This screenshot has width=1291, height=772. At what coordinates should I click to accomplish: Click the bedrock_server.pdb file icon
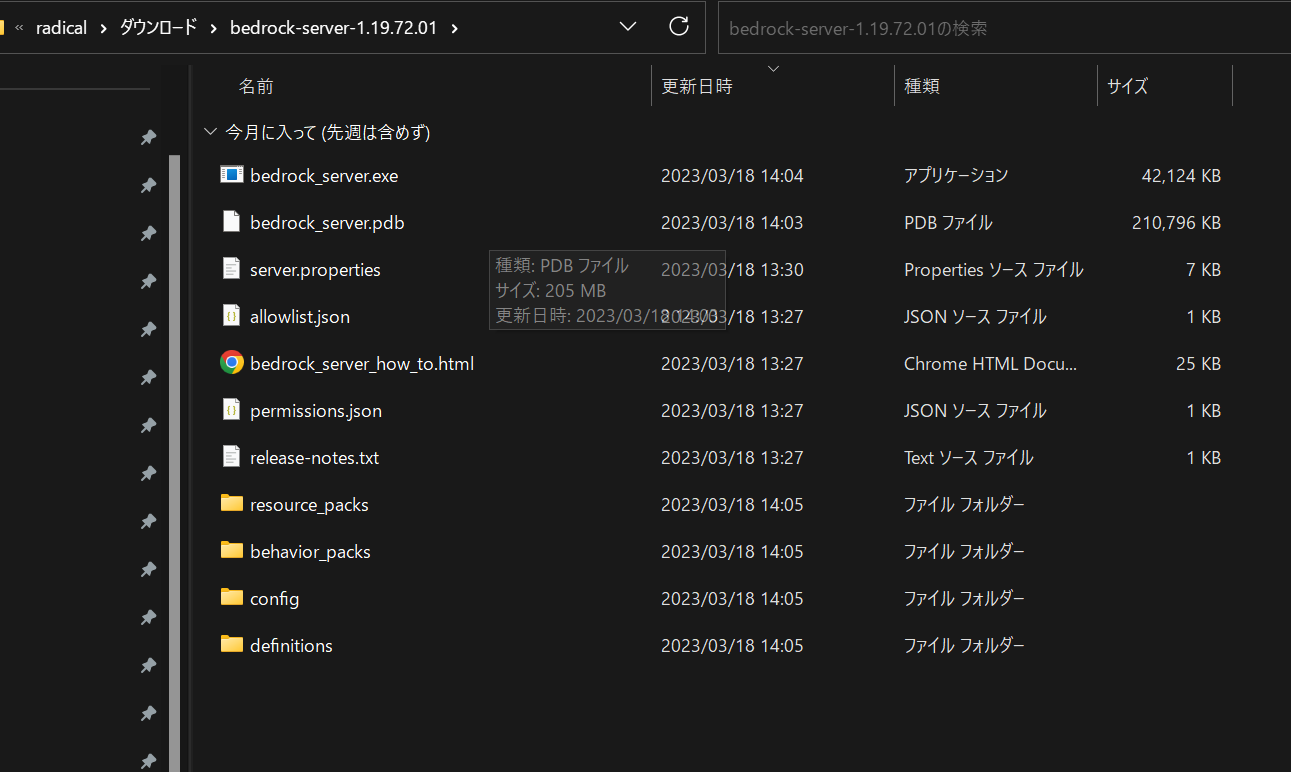coord(231,222)
